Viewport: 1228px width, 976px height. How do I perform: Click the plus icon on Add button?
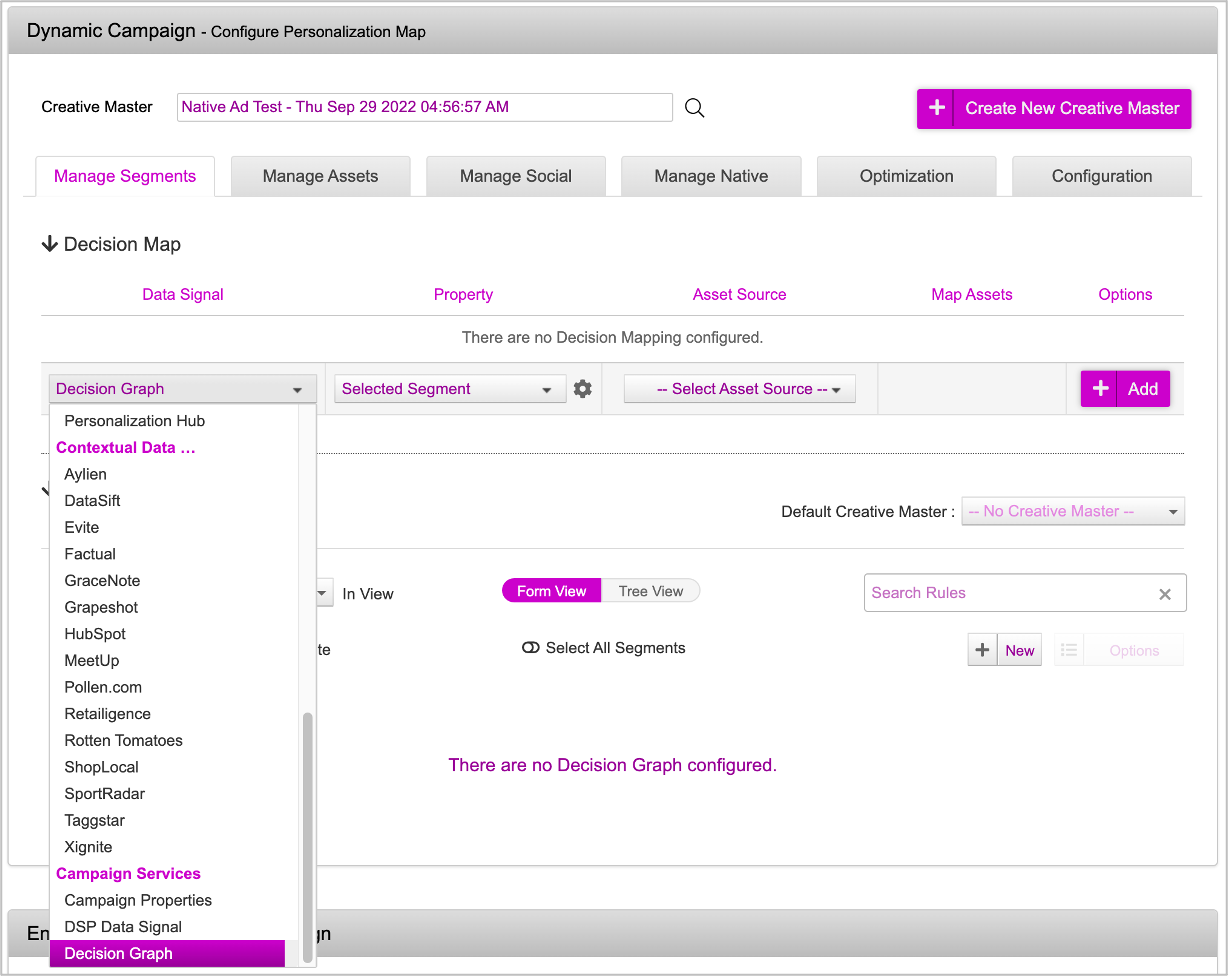click(1100, 389)
